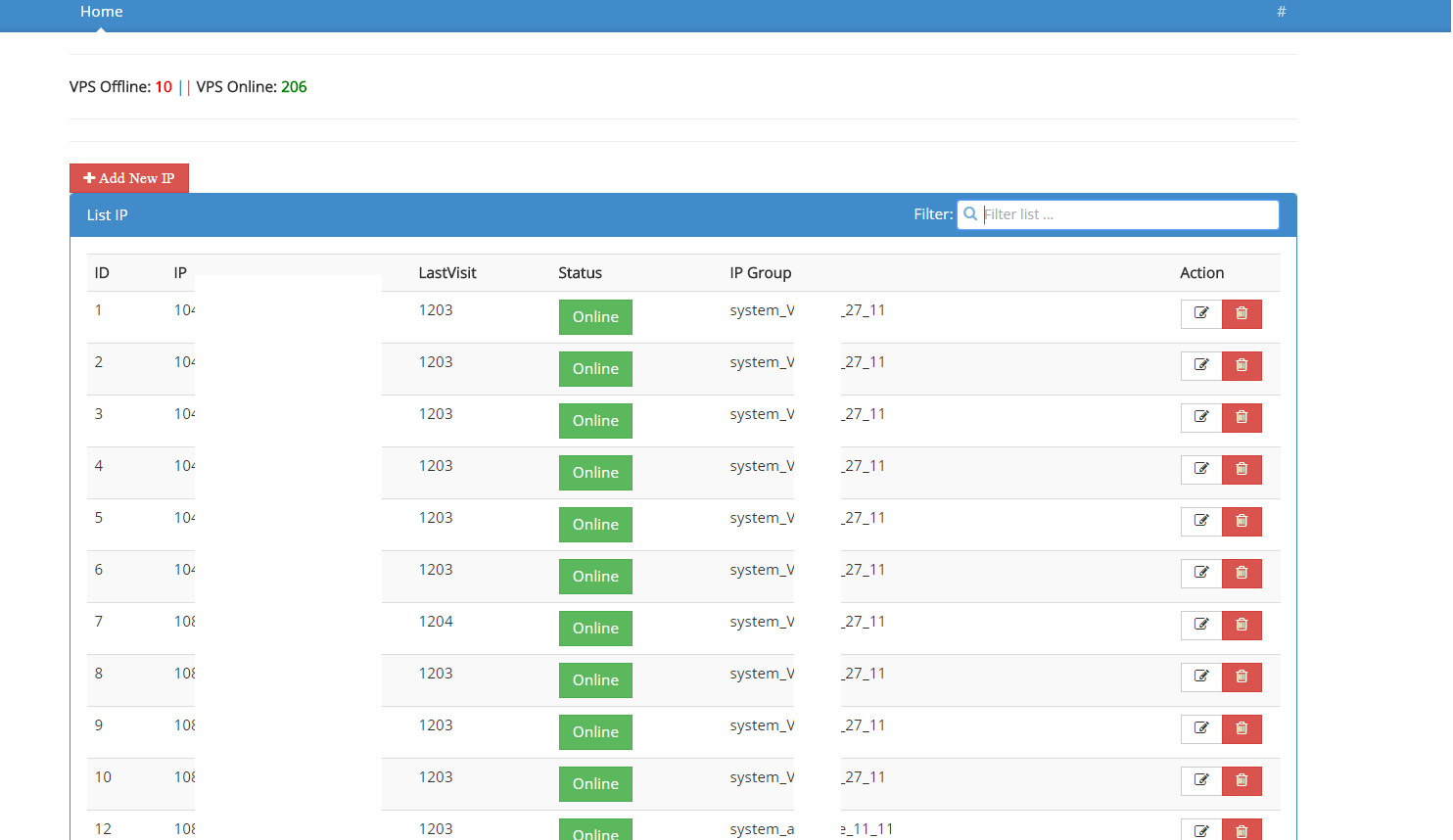Select the LastVisit value 1204 in row 7
Image resolution: width=1453 pixels, height=840 pixels.
pos(436,622)
